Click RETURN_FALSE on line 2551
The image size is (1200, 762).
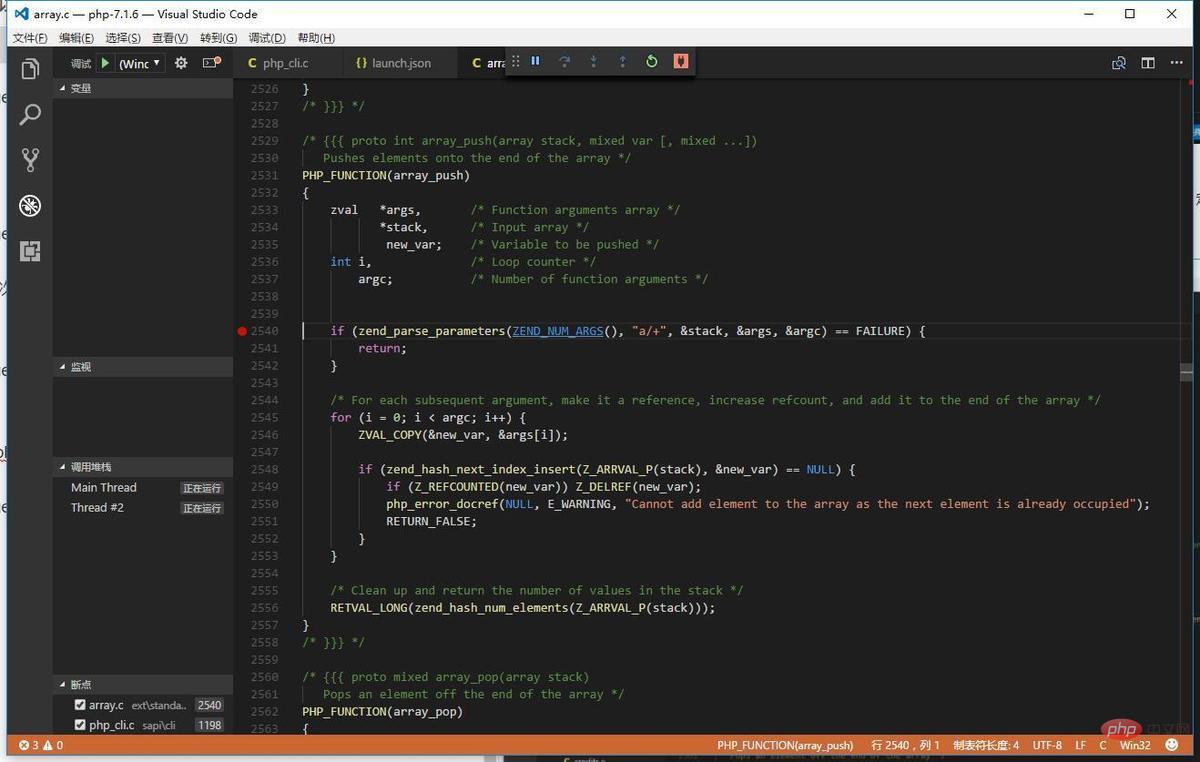432,521
